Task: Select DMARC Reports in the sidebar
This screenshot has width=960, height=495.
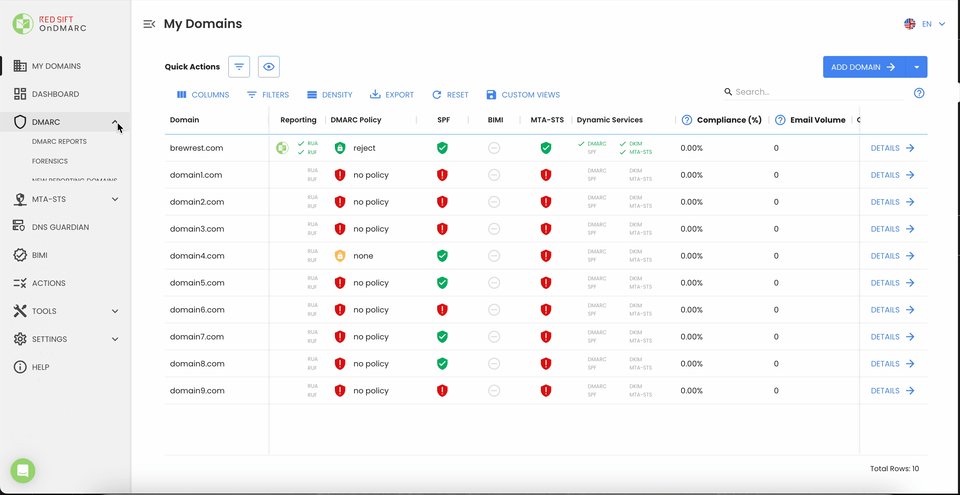Action: 59,142
